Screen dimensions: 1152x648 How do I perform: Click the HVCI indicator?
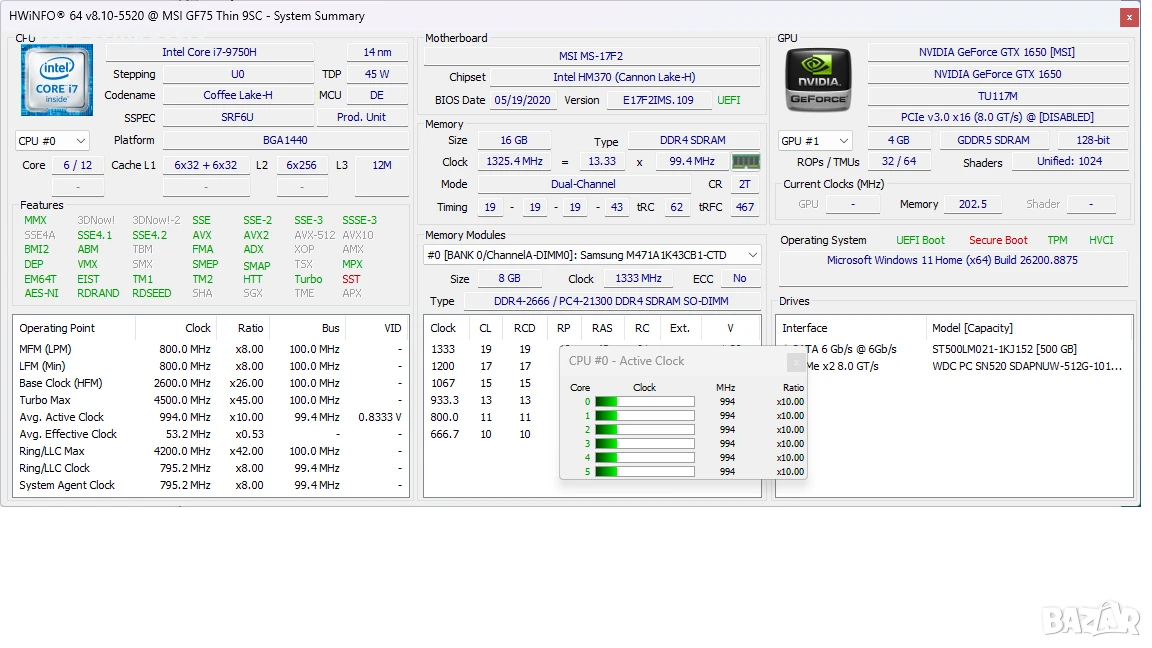1101,240
